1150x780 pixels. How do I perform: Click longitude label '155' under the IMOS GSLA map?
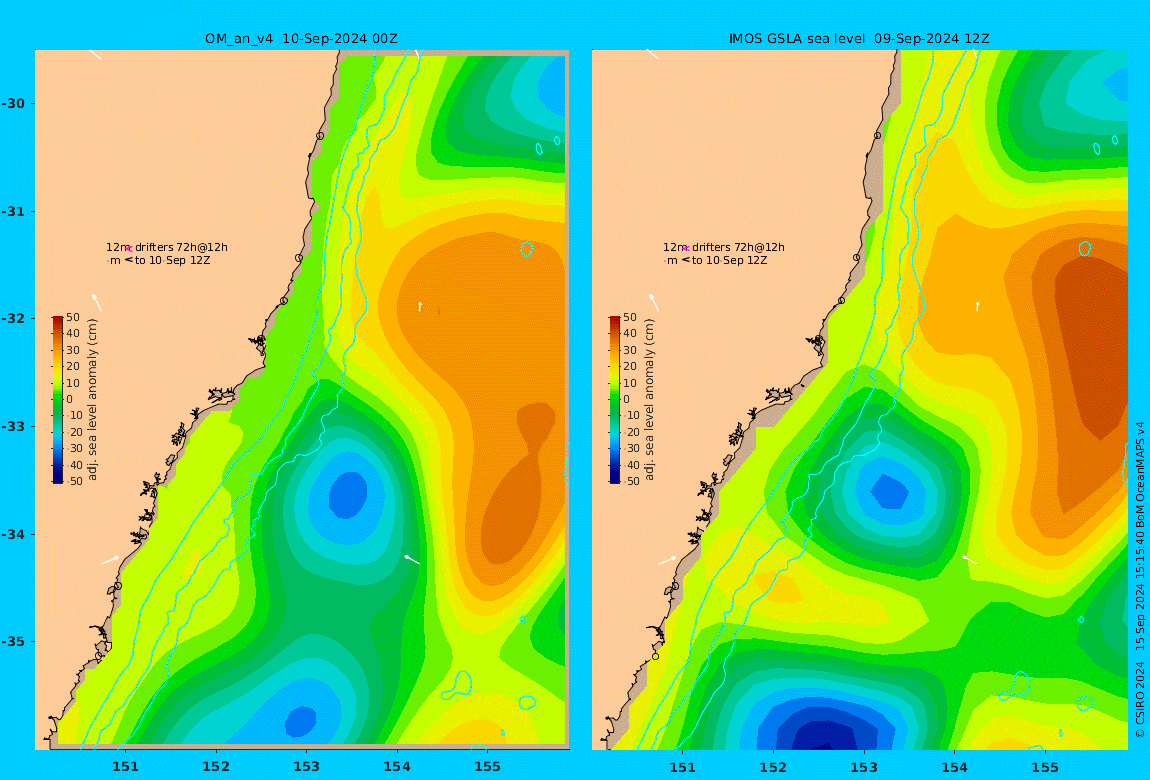point(1045,767)
